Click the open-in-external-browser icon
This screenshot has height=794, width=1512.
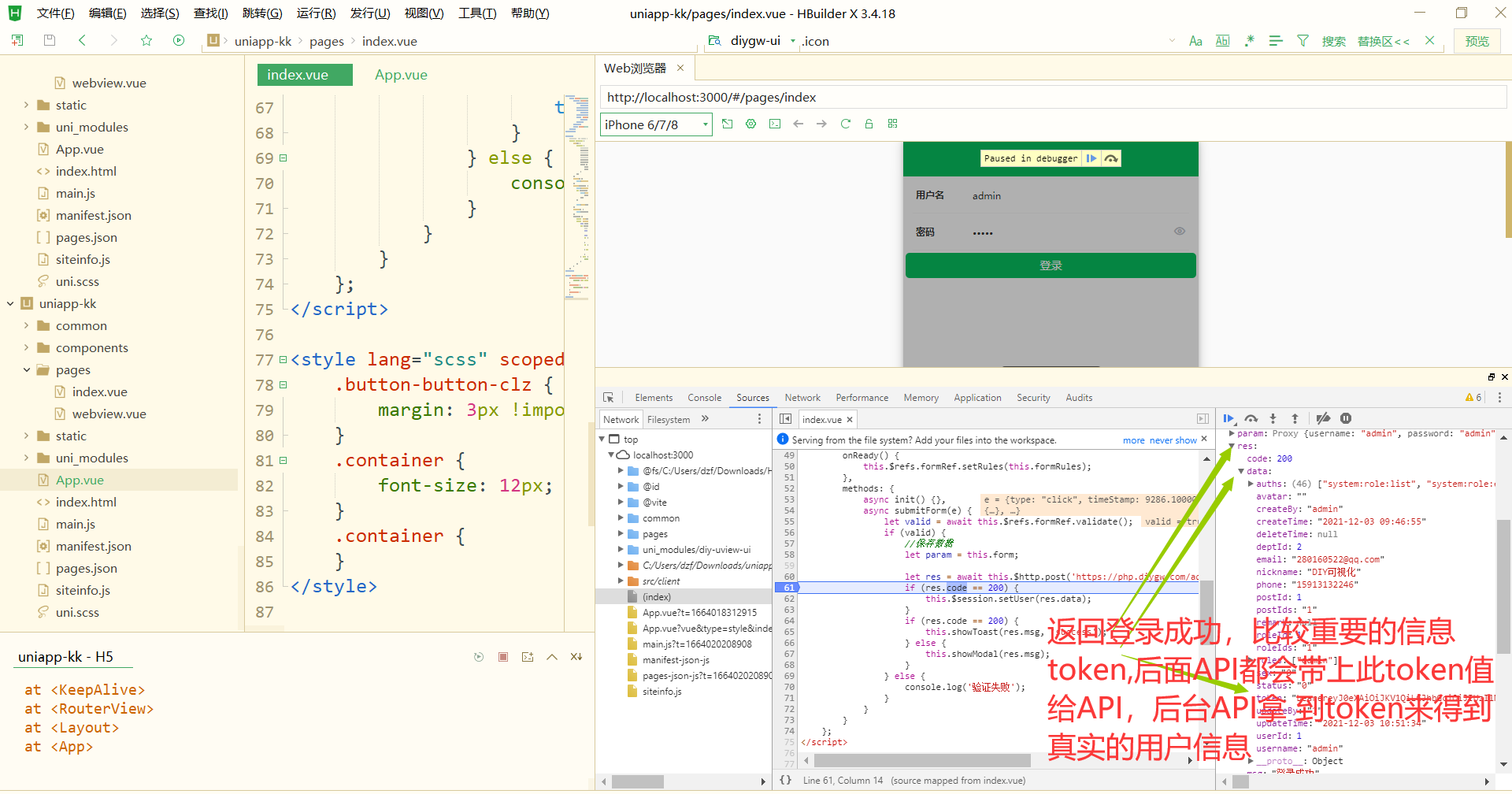tap(728, 124)
